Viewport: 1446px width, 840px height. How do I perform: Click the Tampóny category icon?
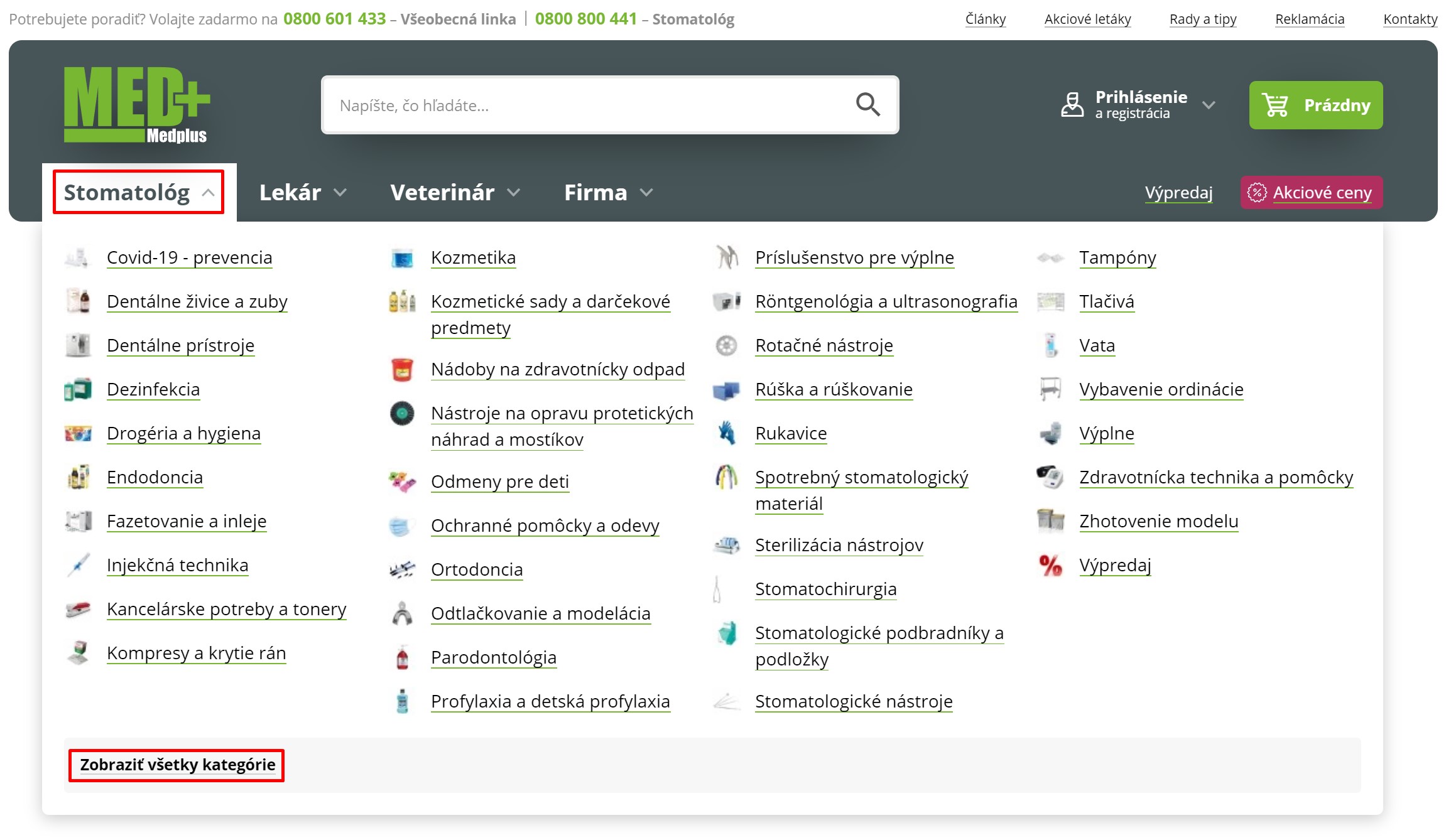[1050, 257]
